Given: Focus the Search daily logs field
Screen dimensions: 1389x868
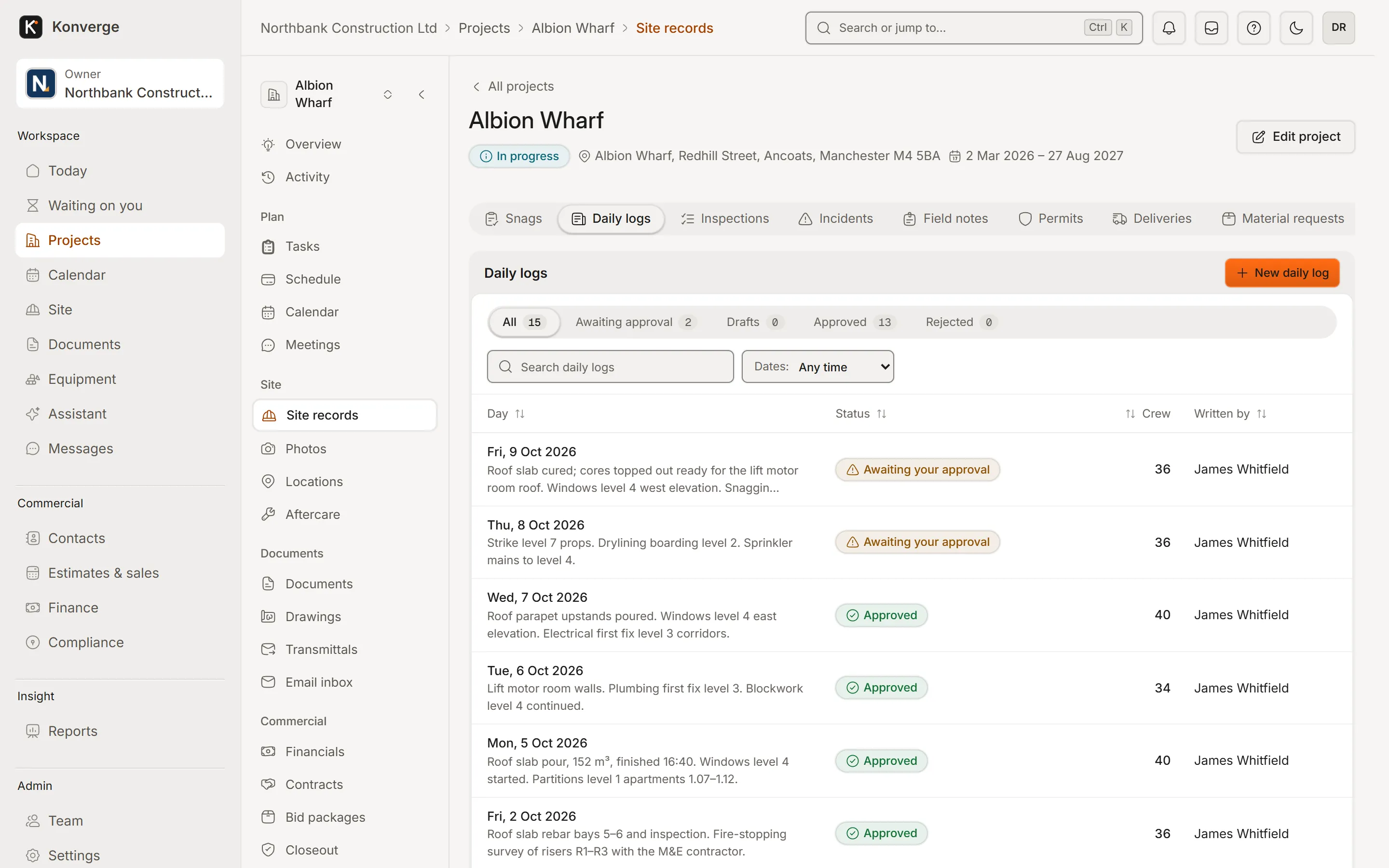Looking at the screenshot, I should (610, 366).
